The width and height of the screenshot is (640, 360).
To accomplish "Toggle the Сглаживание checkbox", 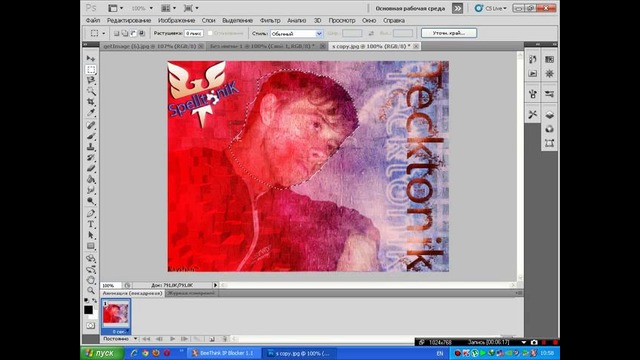I will coord(210,33).
